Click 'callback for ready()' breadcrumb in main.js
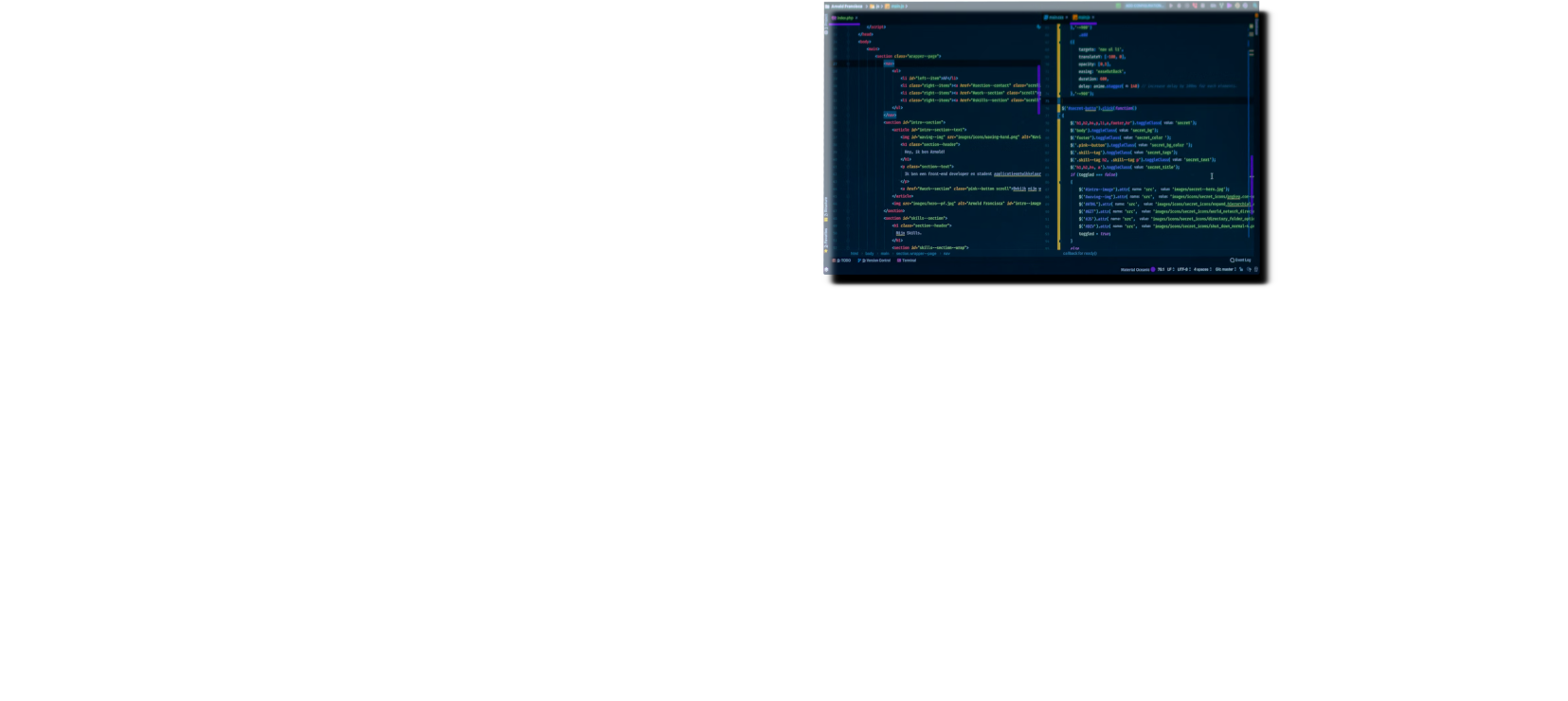This screenshot has width=1568, height=701. [x=1079, y=254]
